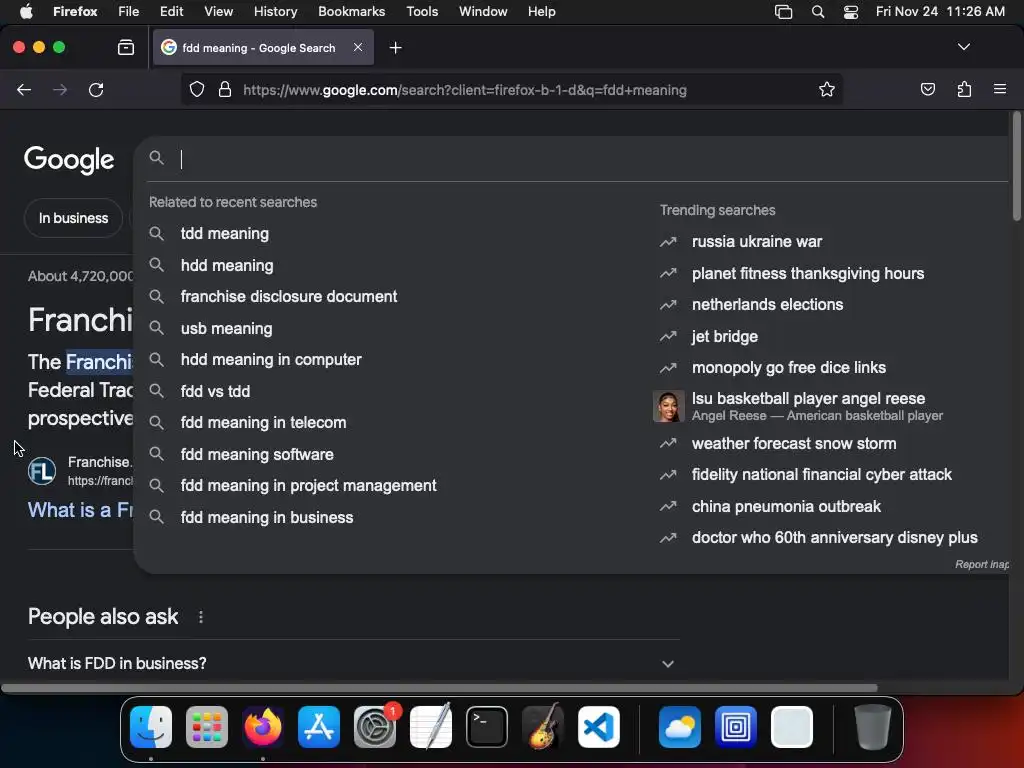Open the Tools menu
This screenshot has height=768, width=1024.
422,12
